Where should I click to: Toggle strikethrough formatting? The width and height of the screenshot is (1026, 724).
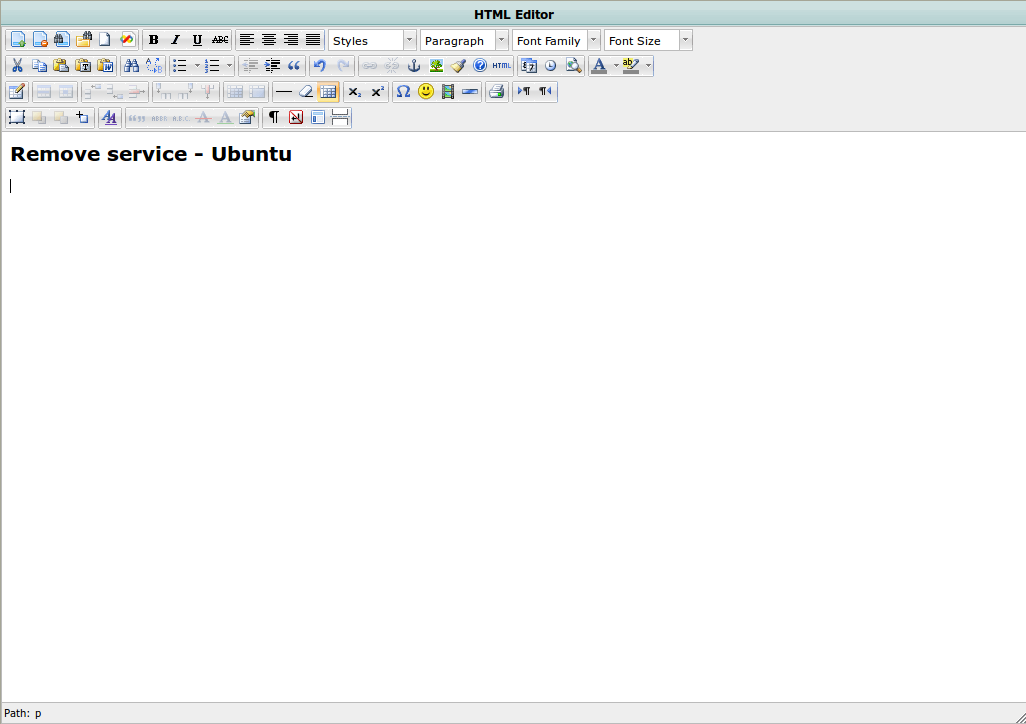[x=220, y=40]
